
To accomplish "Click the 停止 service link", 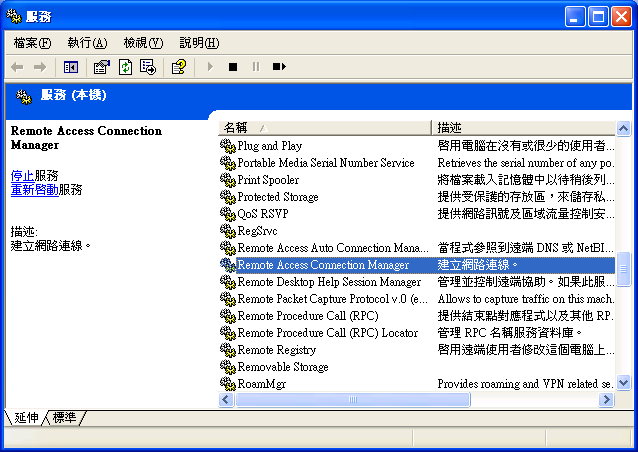I will 22,176.
